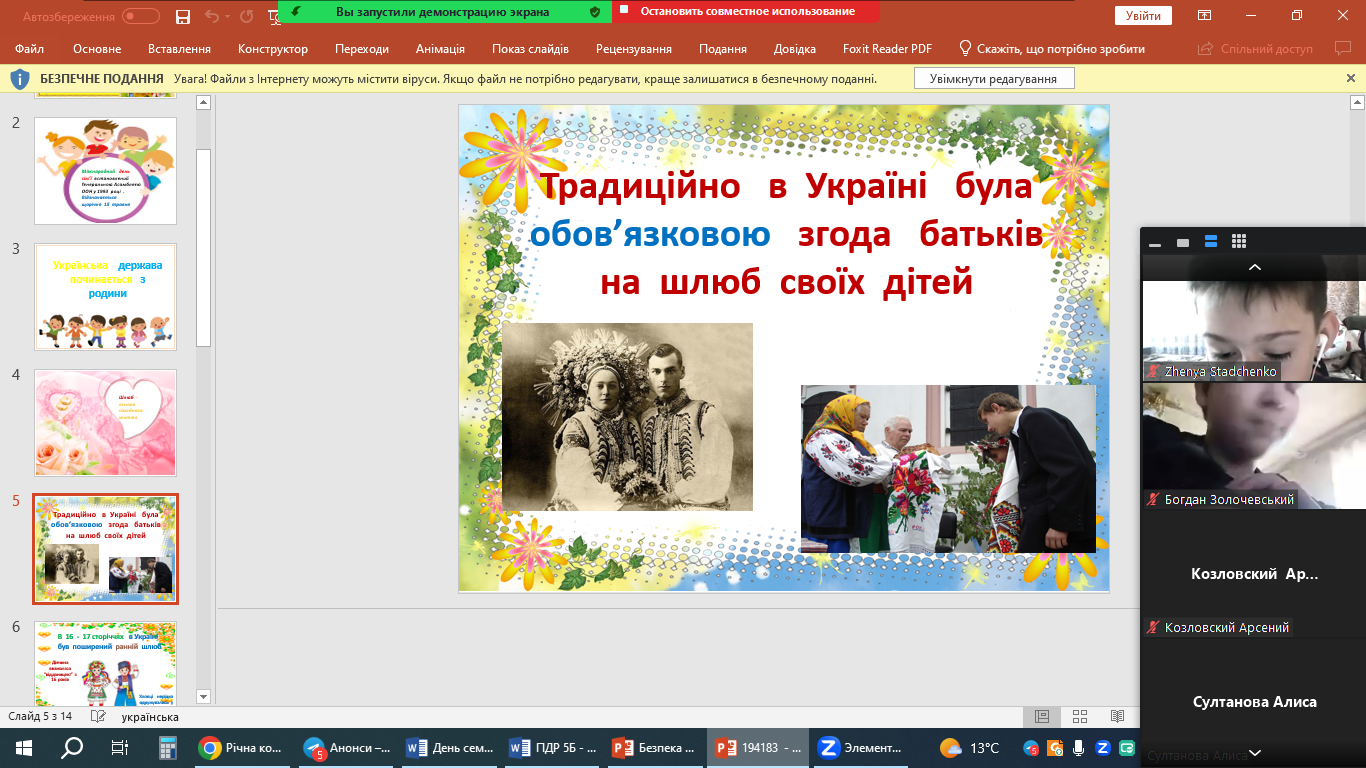1366x768 pixels.
Task: Click Богдан Золочевський video tile
Action: 1253,447
